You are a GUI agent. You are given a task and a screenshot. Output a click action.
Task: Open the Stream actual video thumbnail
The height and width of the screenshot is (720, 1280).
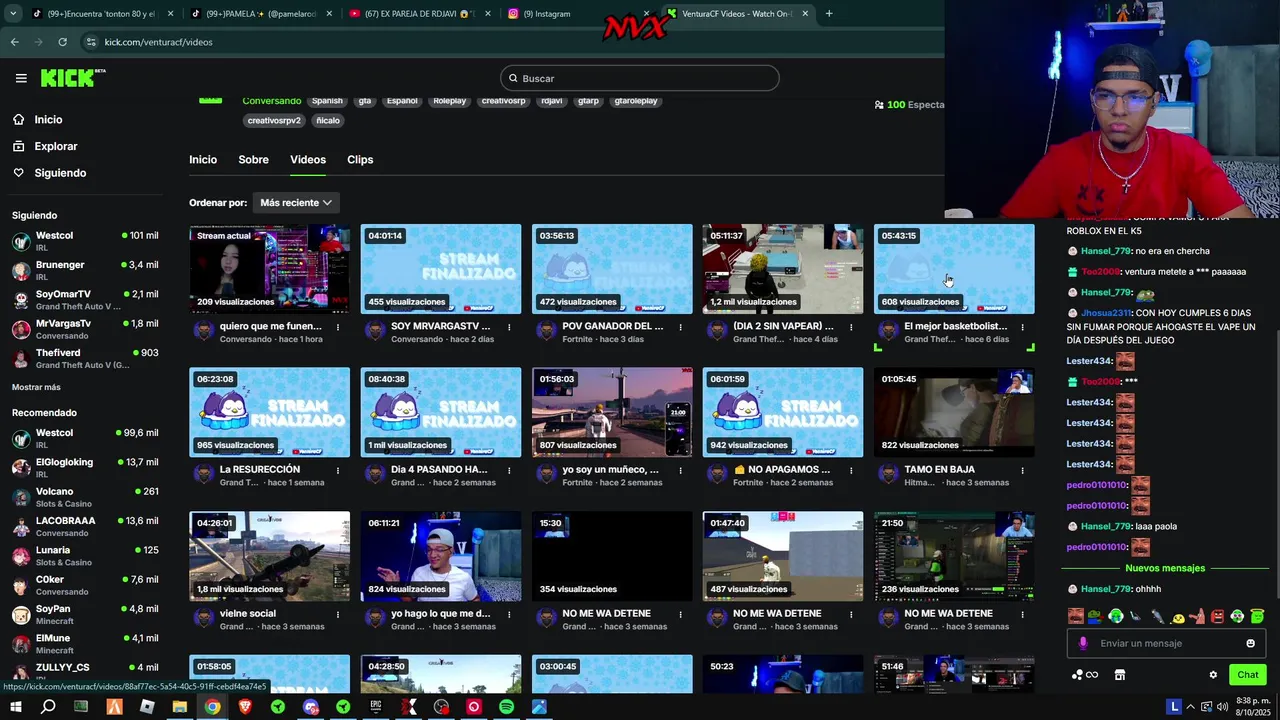pos(270,269)
